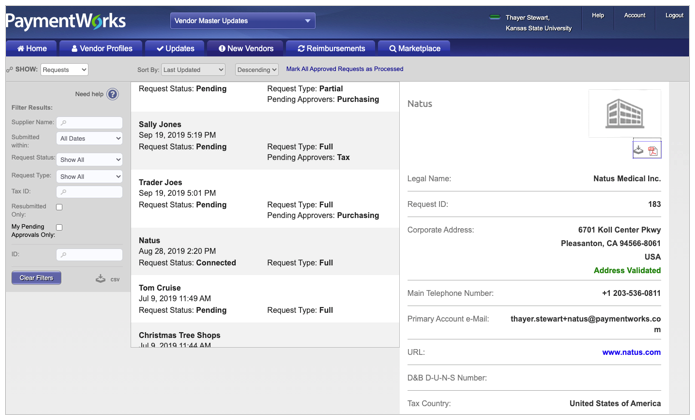Image resolution: width=695 pixels, height=420 pixels.
Task: Select the Christmas Tree Shops request
Action: tap(265, 335)
